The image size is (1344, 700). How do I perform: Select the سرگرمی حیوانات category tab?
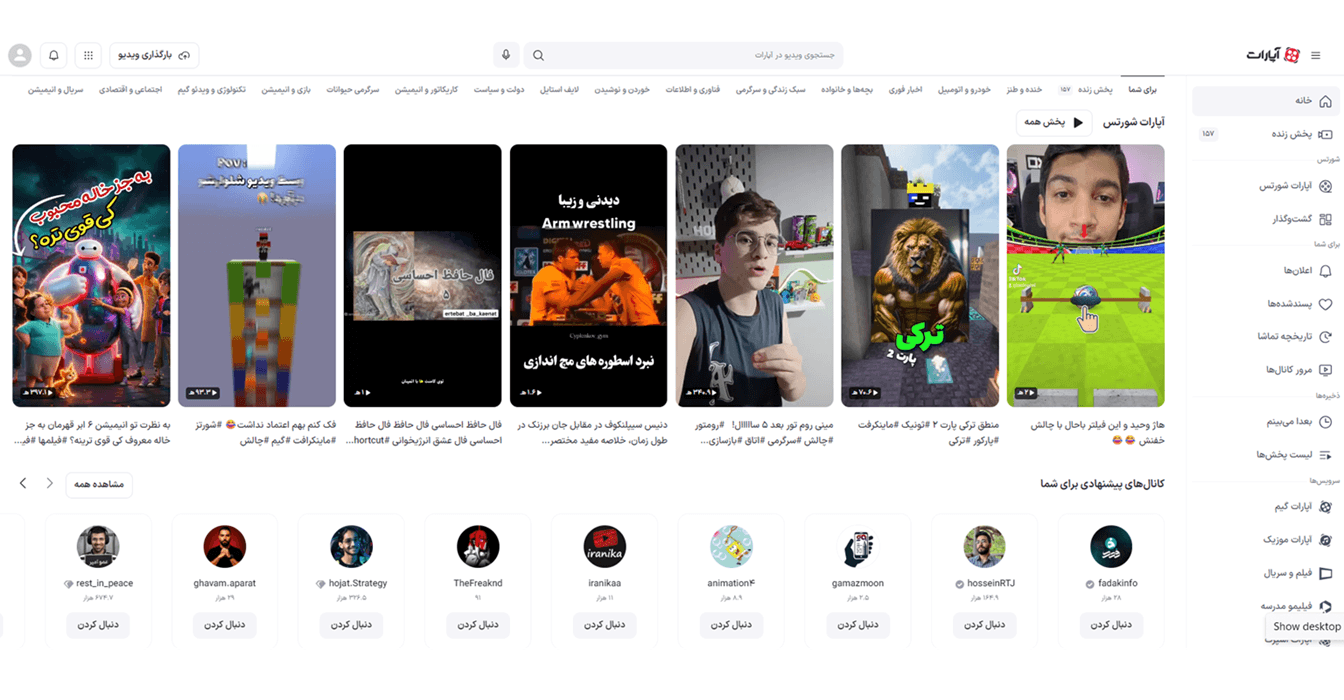click(353, 90)
